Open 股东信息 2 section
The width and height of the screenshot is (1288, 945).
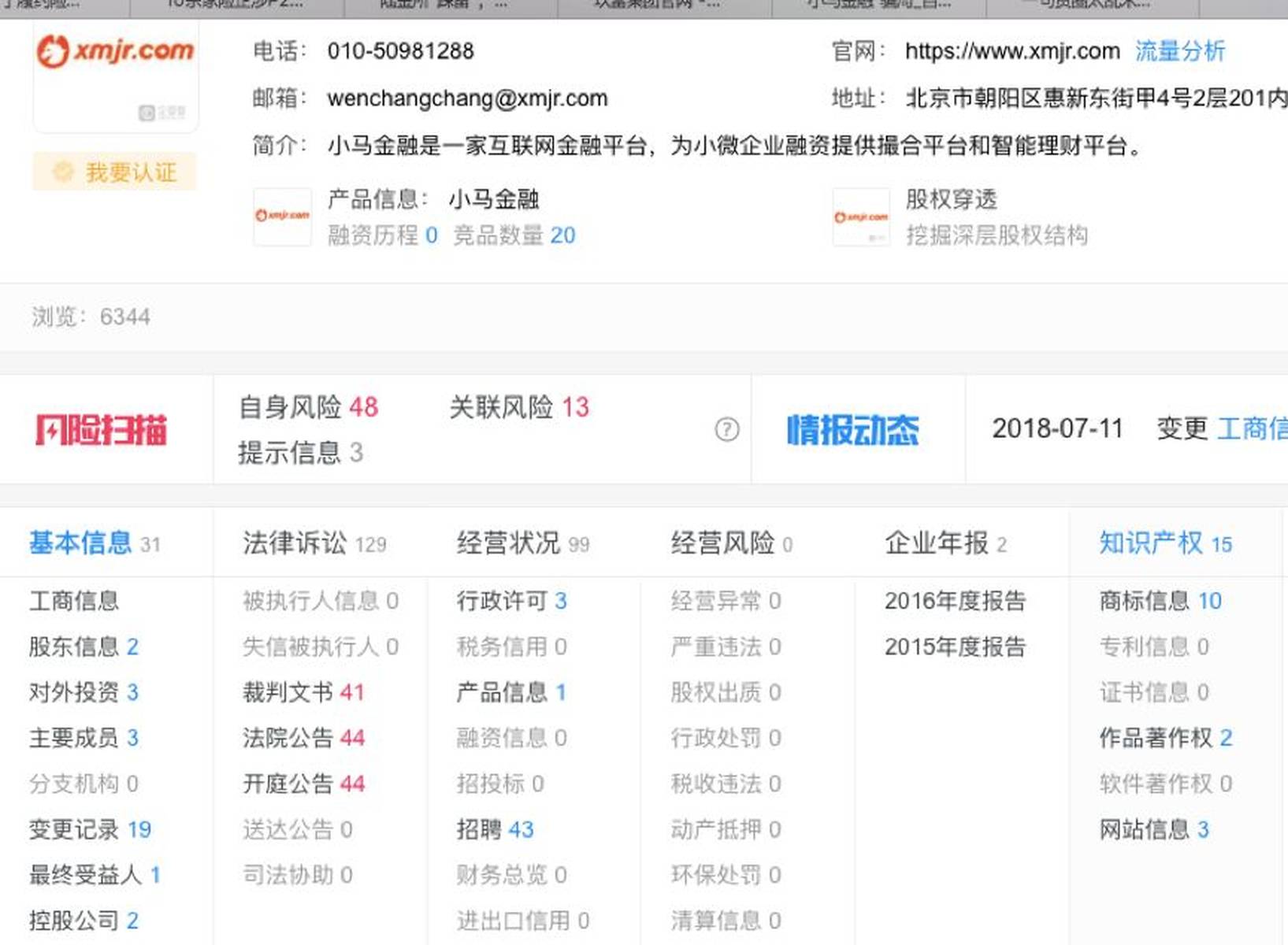[x=84, y=647]
